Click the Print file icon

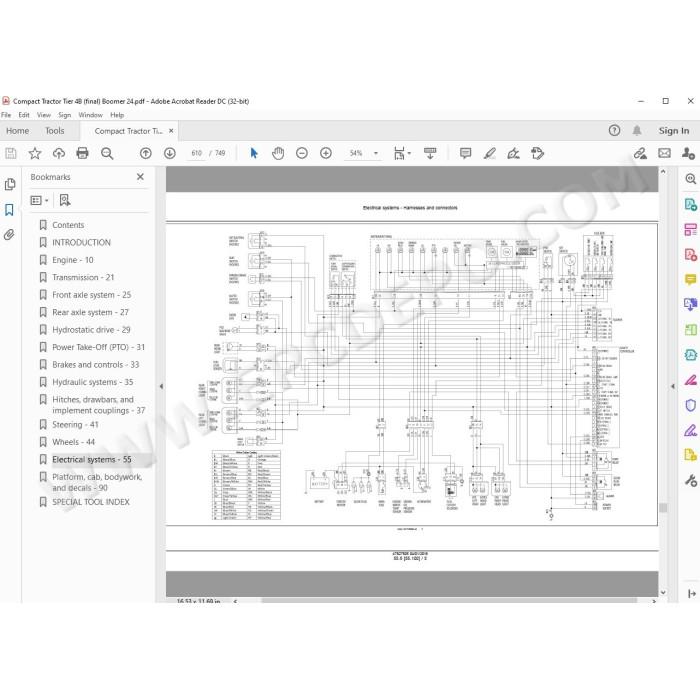click(x=83, y=154)
